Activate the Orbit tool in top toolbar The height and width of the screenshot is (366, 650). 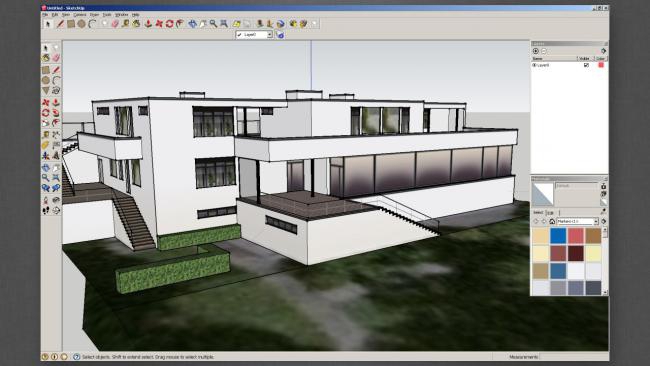point(192,24)
